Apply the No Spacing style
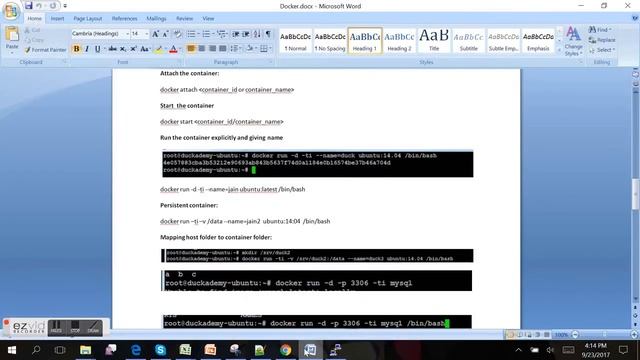Viewport: 640px width, 360px height. click(x=330, y=41)
